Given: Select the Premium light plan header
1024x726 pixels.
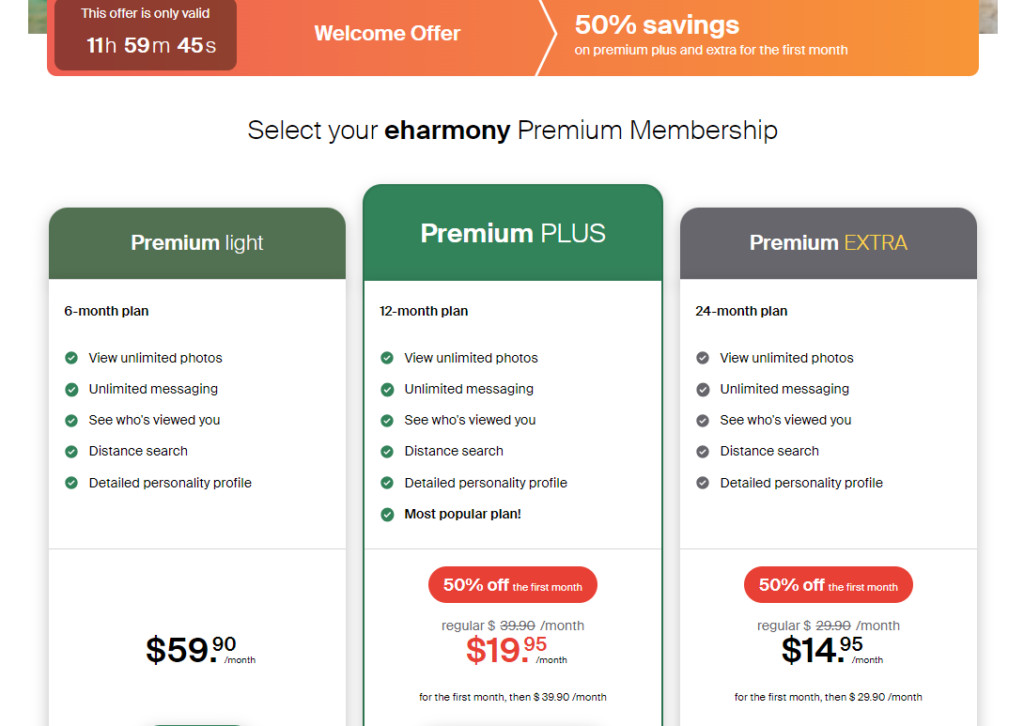Looking at the screenshot, I should (x=196, y=242).
